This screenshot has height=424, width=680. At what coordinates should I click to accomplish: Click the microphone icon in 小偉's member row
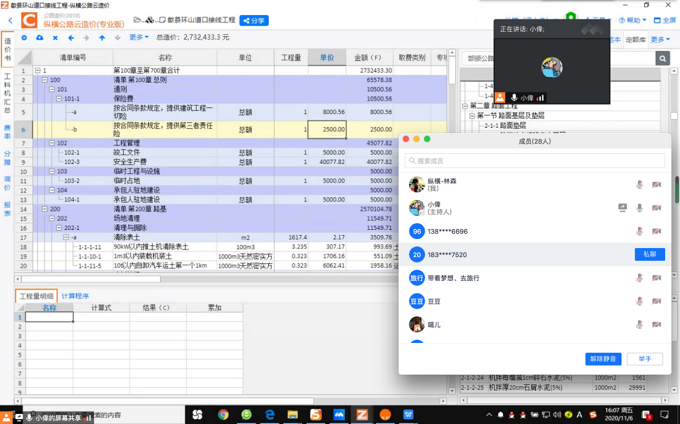click(639, 208)
